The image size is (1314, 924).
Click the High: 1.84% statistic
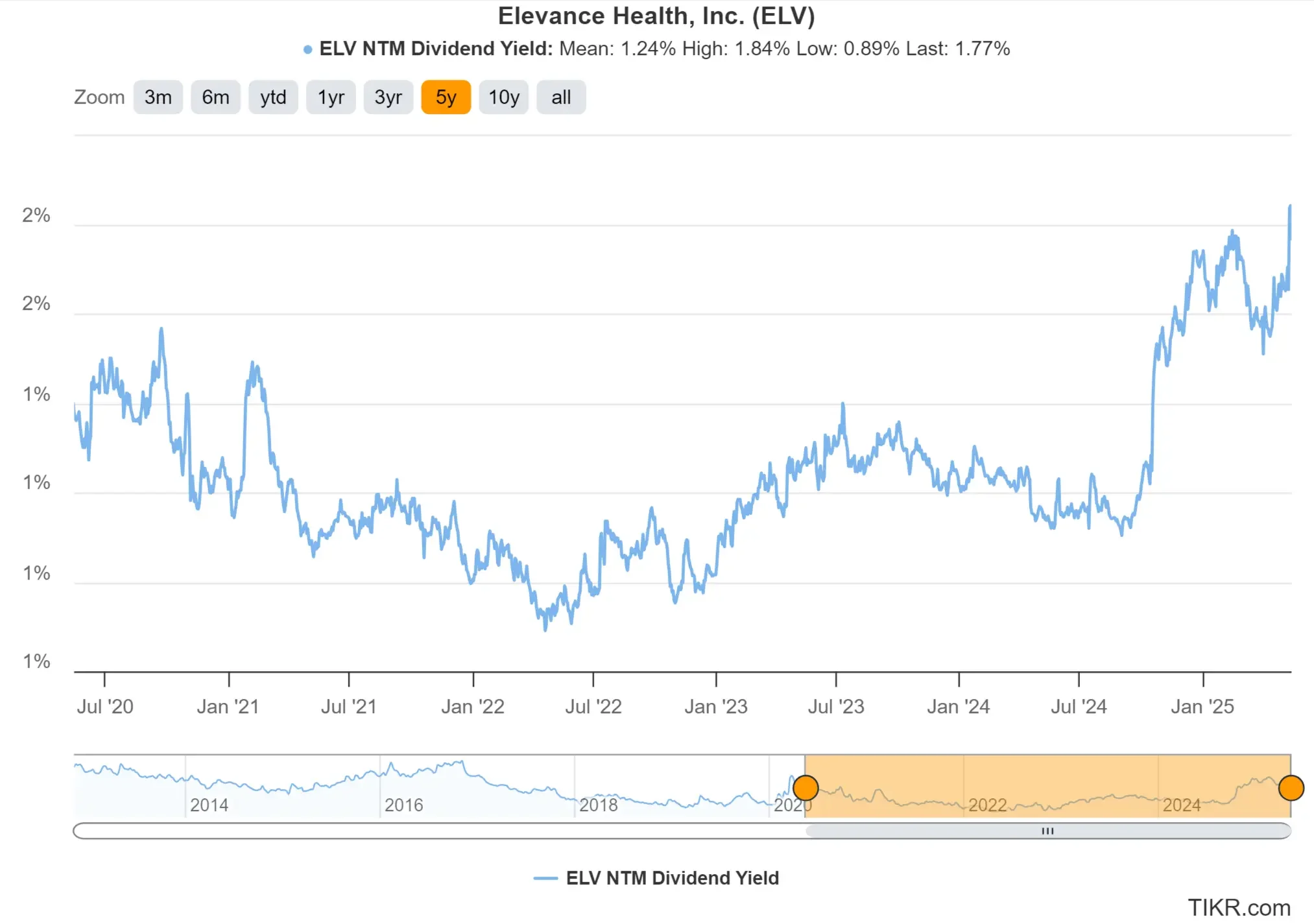(x=736, y=49)
